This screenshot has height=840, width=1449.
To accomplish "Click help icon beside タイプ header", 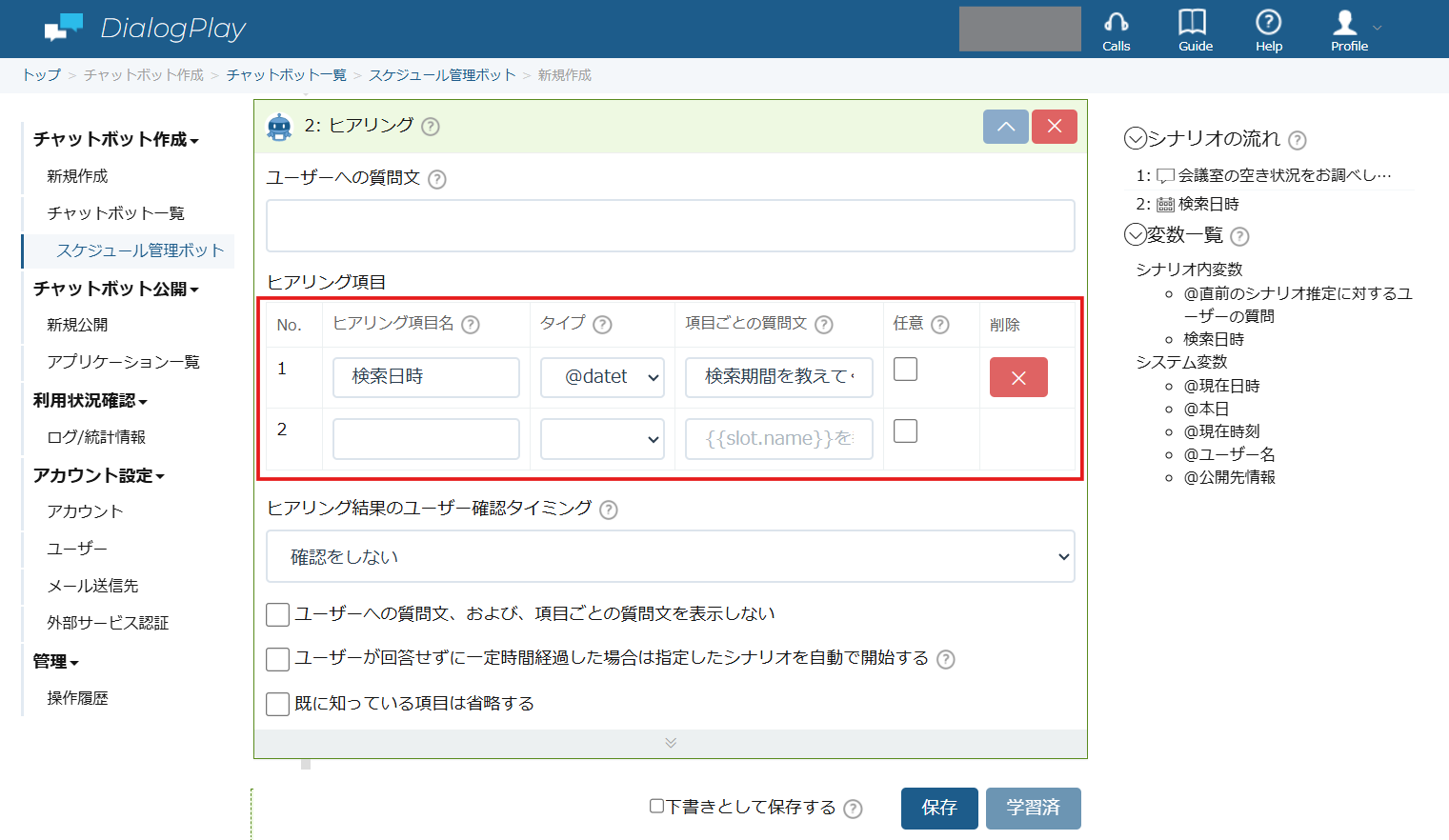I will coord(602,325).
